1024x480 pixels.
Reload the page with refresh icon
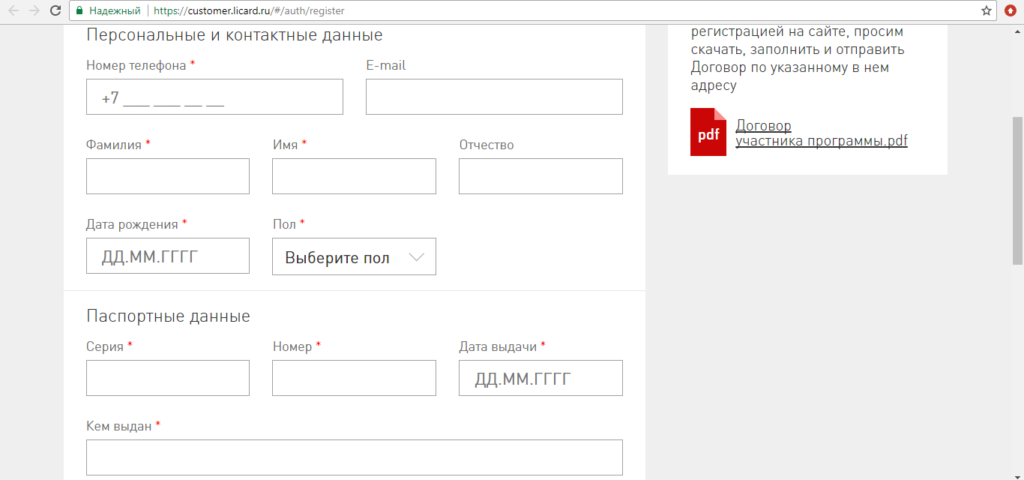point(56,10)
